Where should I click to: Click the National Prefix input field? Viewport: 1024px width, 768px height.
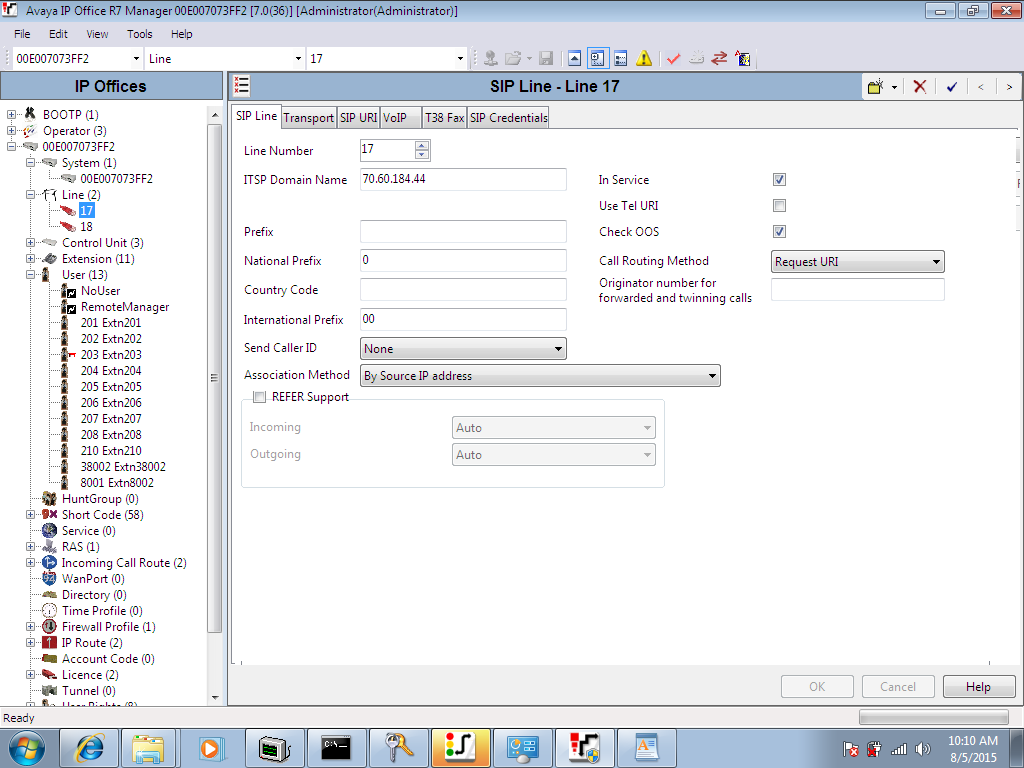(x=463, y=261)
